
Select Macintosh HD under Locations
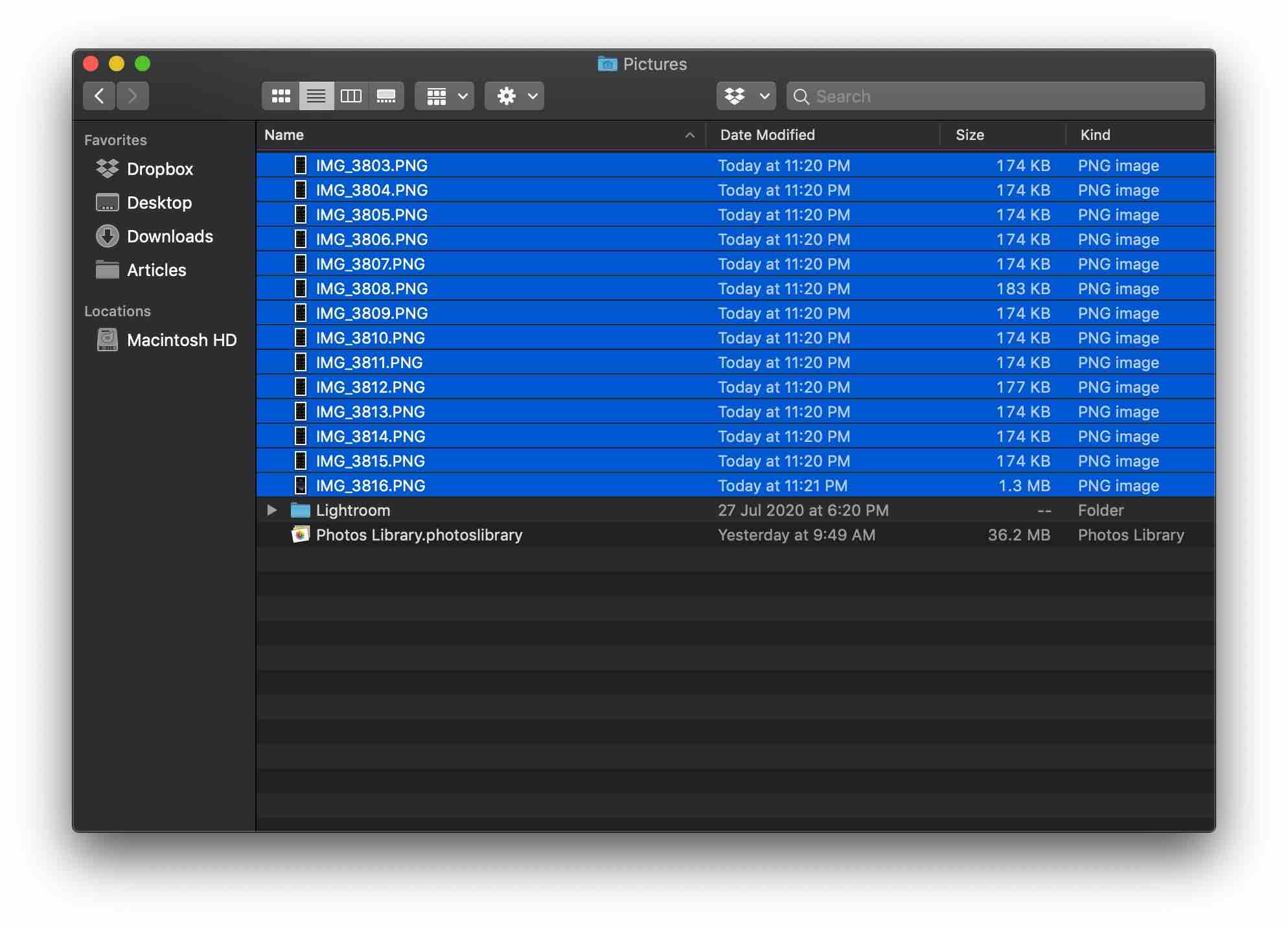(181, 340)
